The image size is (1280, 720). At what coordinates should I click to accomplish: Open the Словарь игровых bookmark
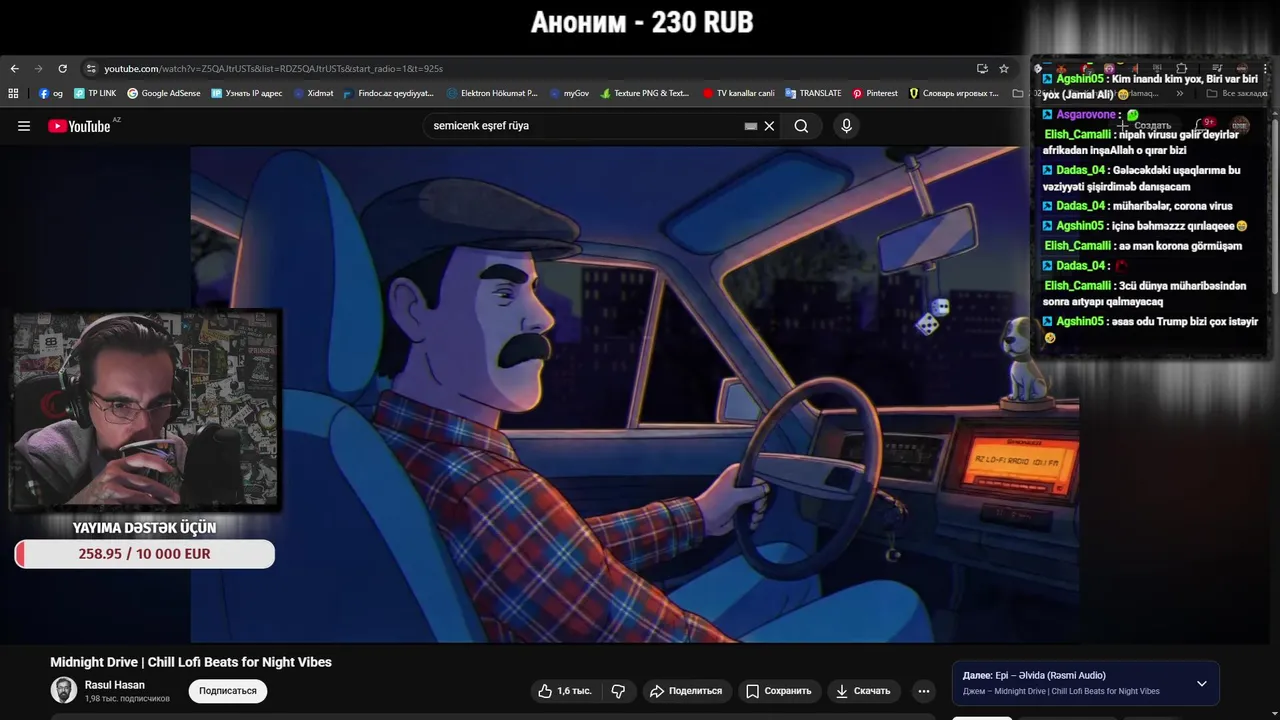[x=953, y=93]
